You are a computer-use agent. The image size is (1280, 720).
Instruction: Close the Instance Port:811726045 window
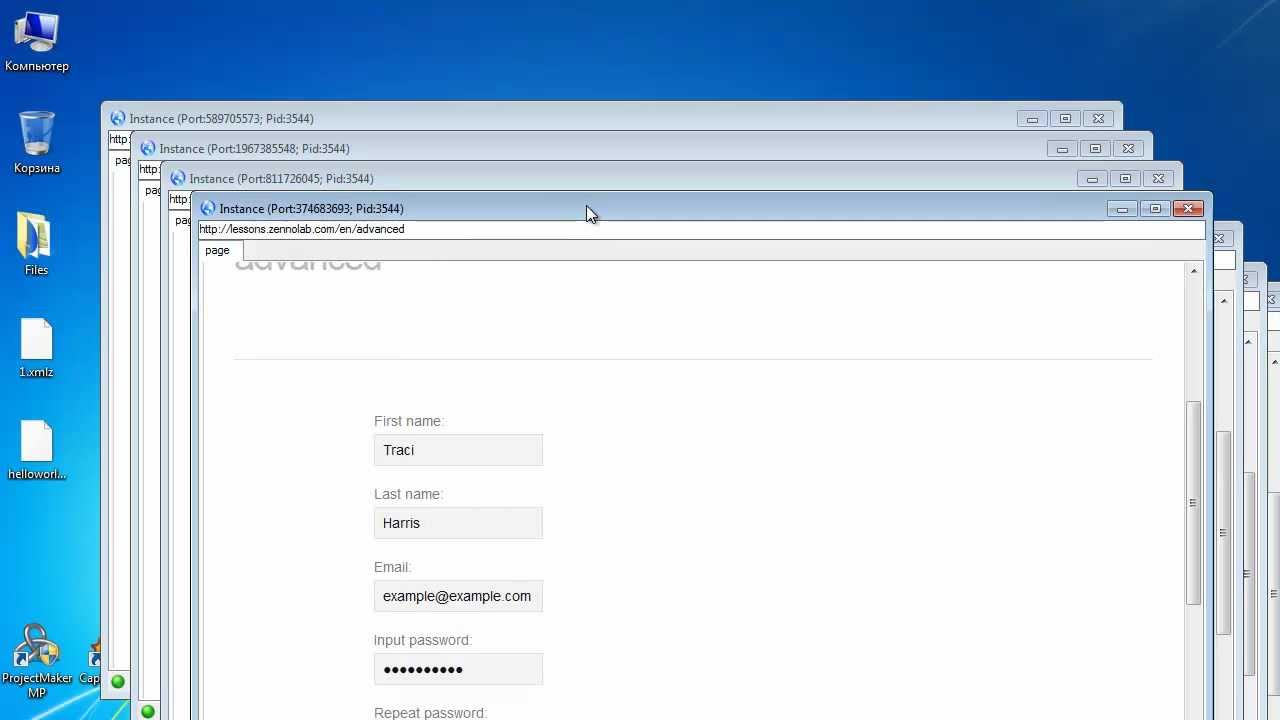[x=1158, y=179]
